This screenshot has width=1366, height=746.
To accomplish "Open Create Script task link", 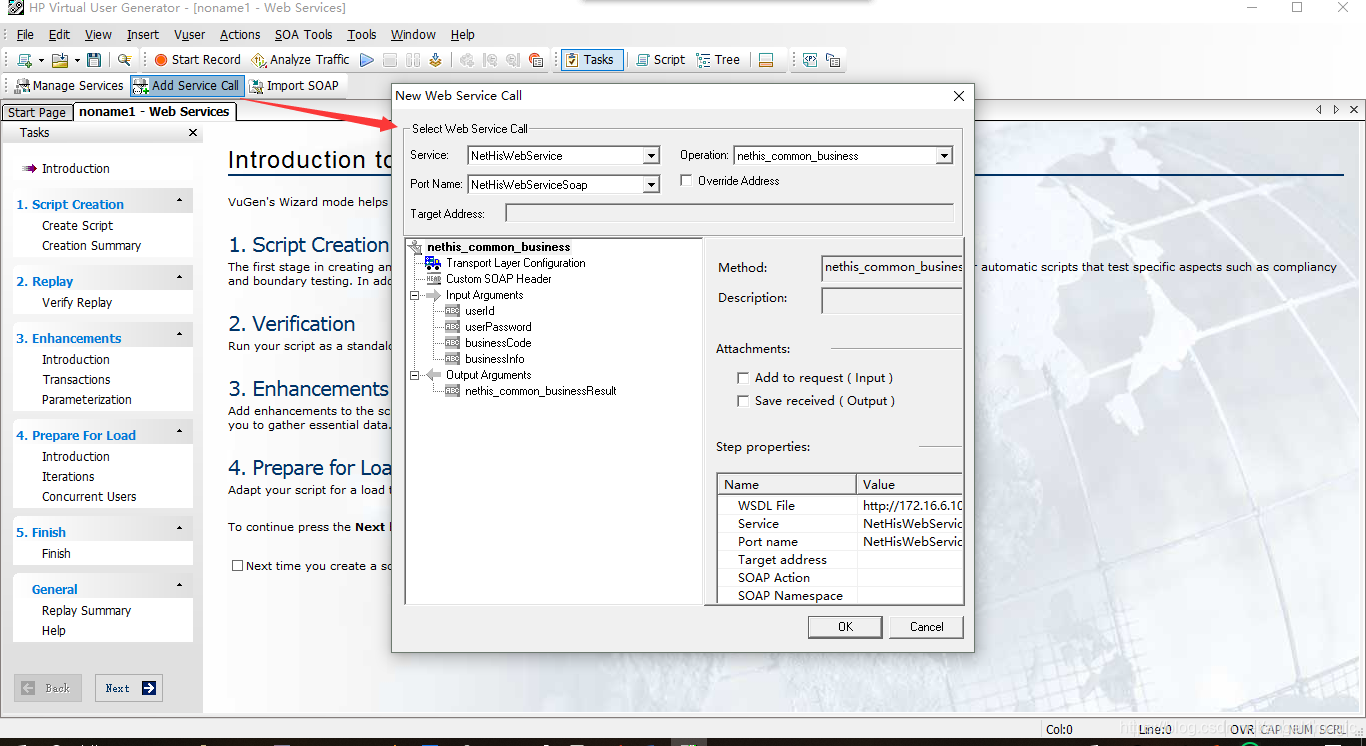I will point(77,226).
